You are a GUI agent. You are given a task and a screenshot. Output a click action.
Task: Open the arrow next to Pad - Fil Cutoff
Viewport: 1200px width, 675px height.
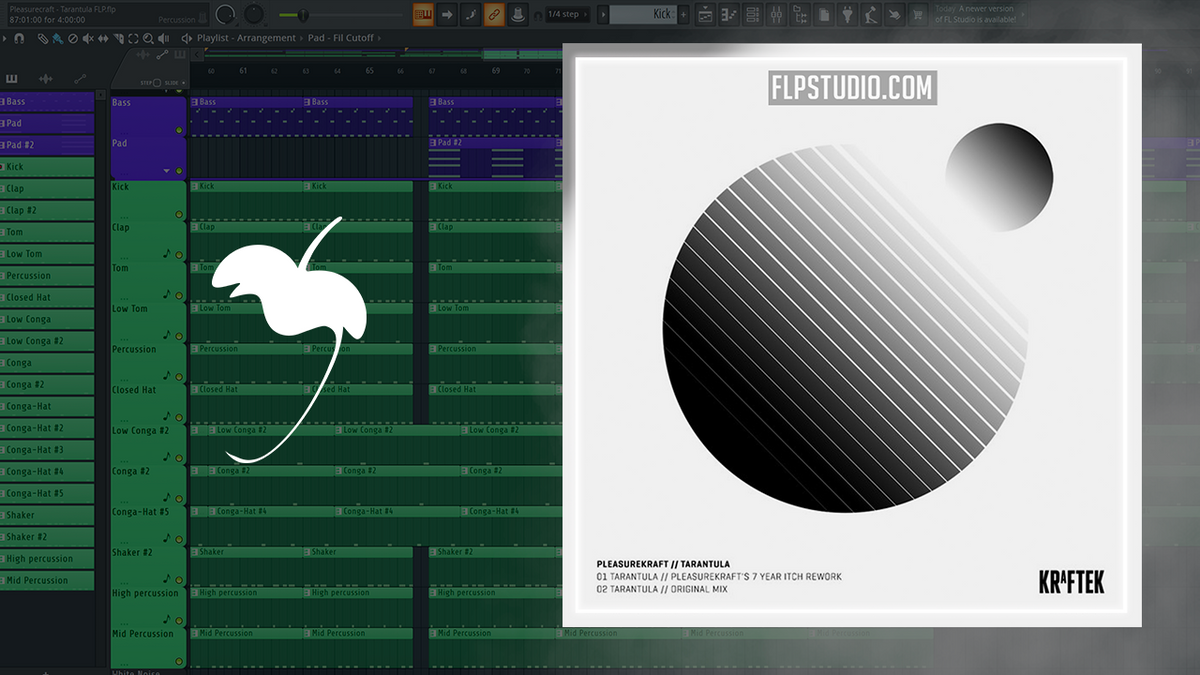point(379,37)
